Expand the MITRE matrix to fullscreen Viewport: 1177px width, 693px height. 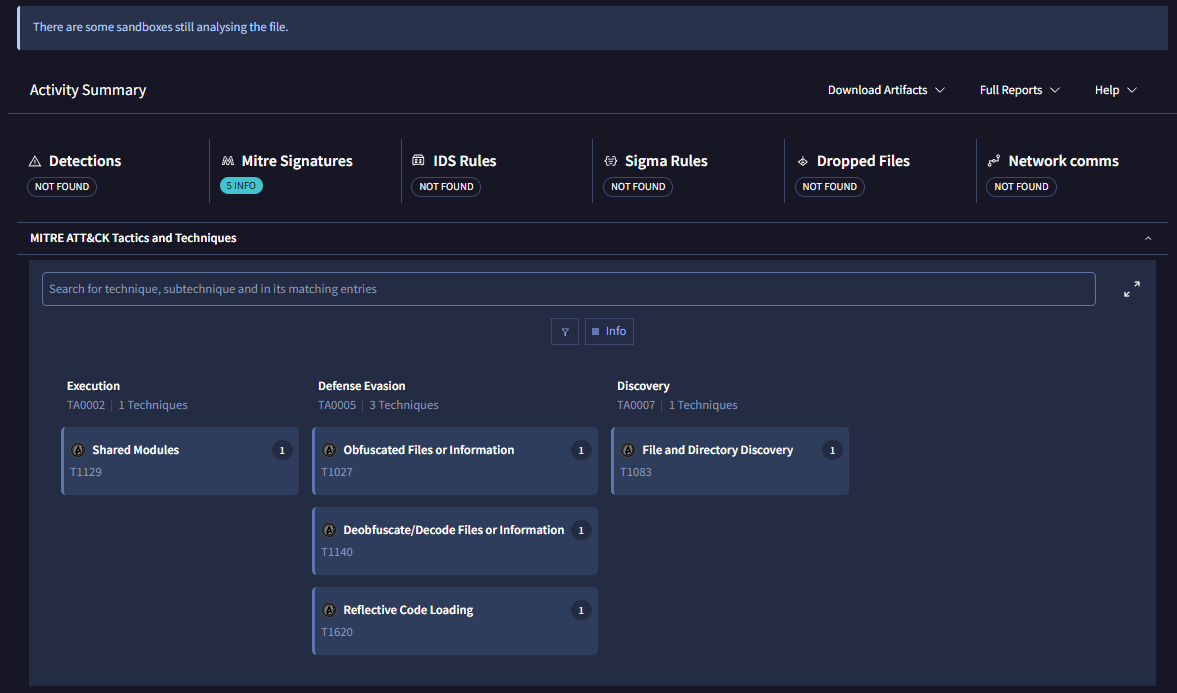click(1131, 289)
